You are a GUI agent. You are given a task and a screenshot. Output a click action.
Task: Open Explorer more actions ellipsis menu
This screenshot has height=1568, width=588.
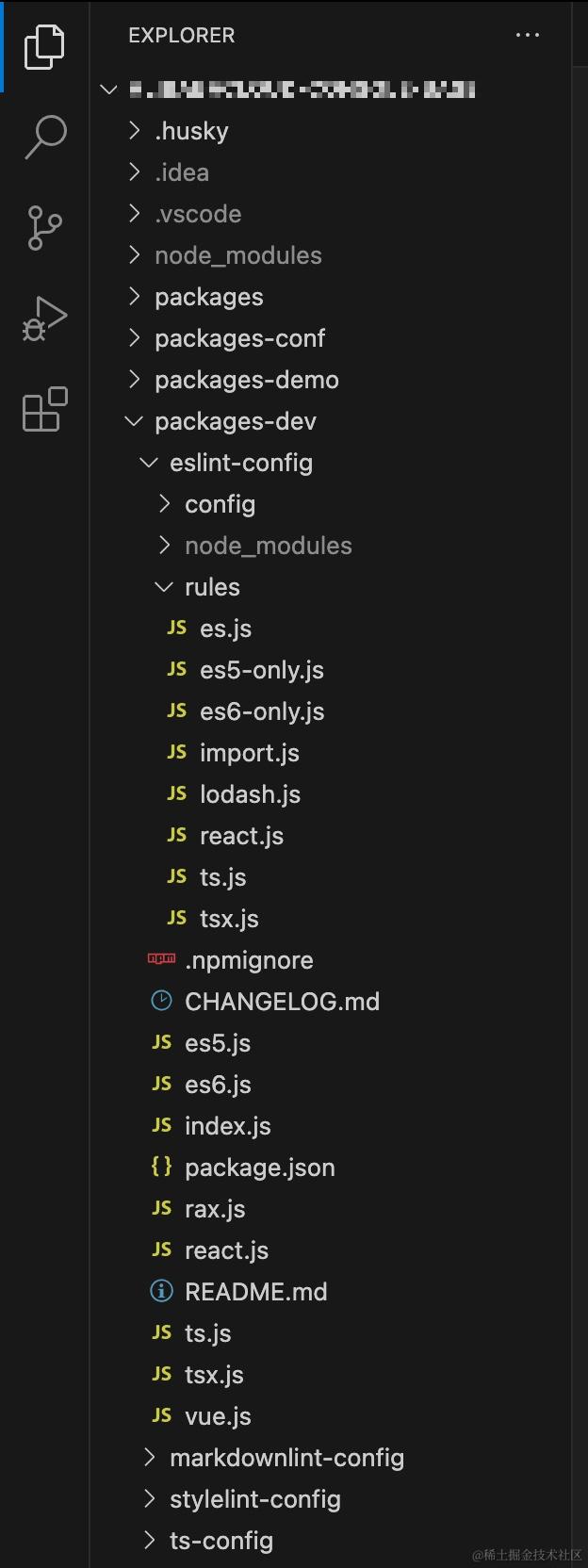point(528,36)
